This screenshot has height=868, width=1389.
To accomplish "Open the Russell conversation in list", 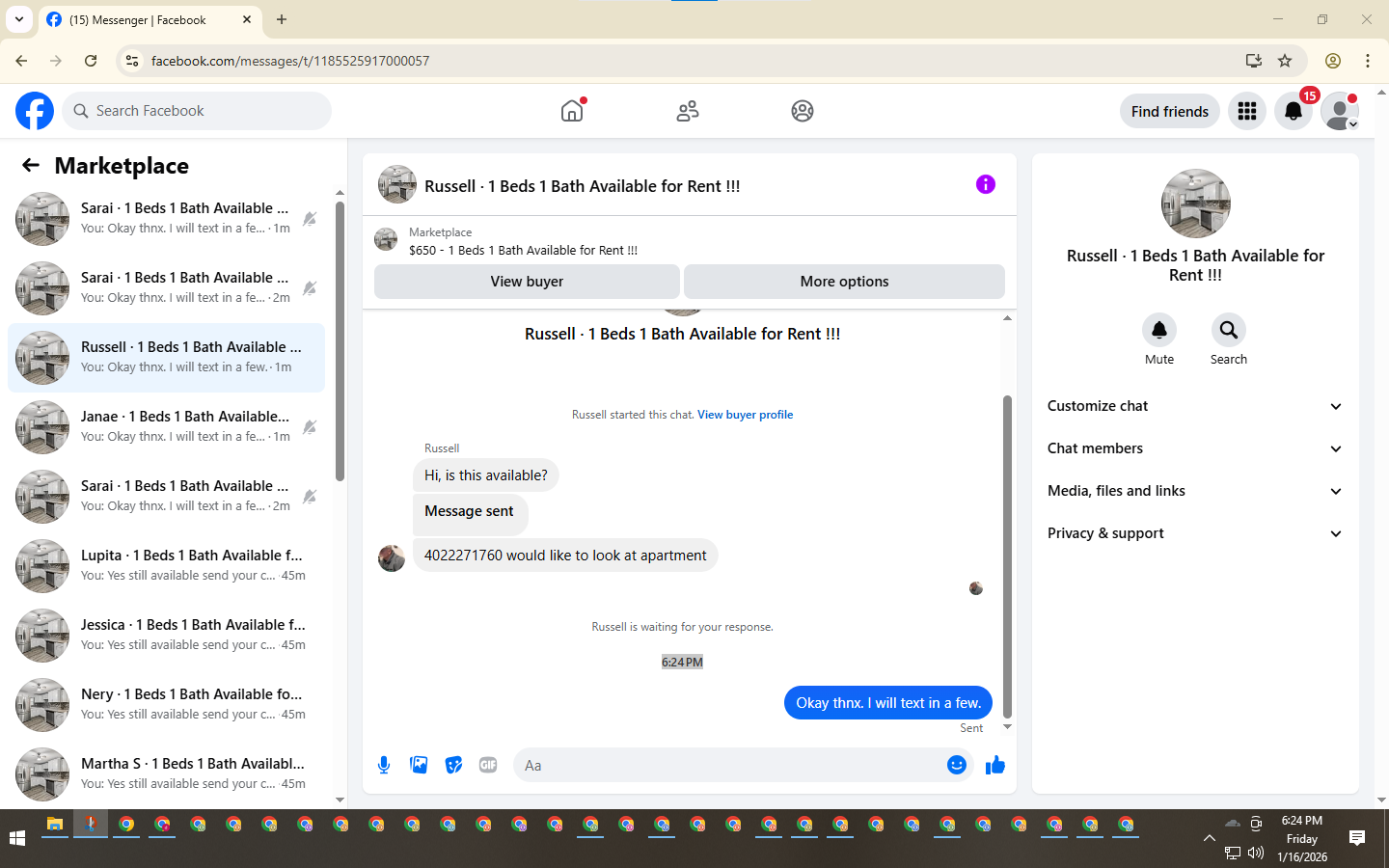I will 166,358.
